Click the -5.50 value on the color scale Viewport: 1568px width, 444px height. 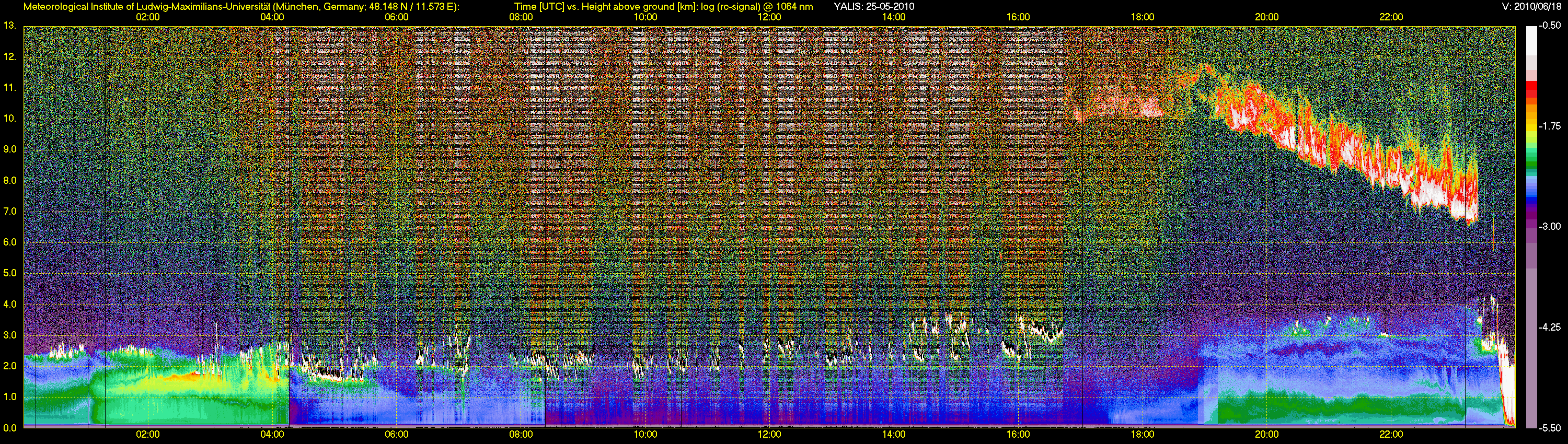[1549, 428]
